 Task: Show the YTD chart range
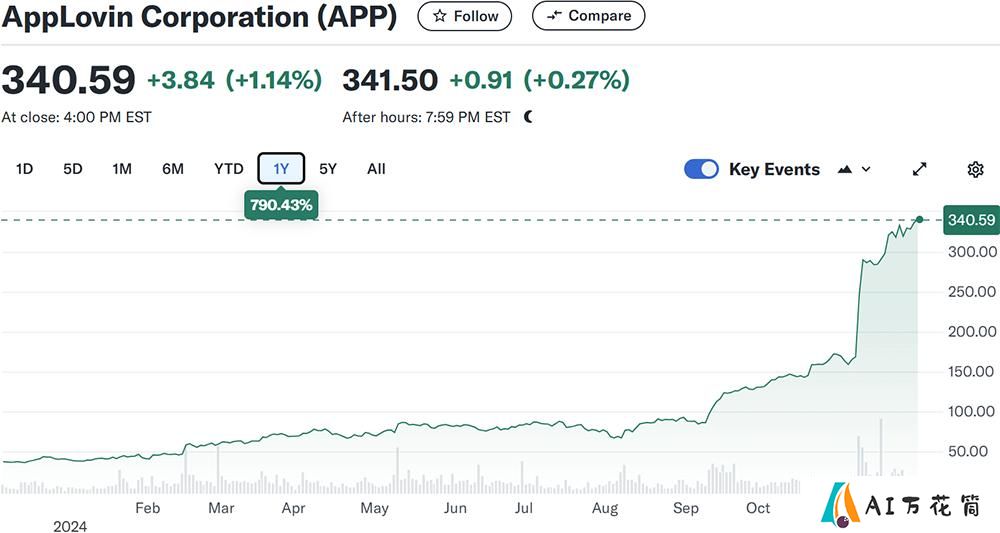click(x=228, y=169)
